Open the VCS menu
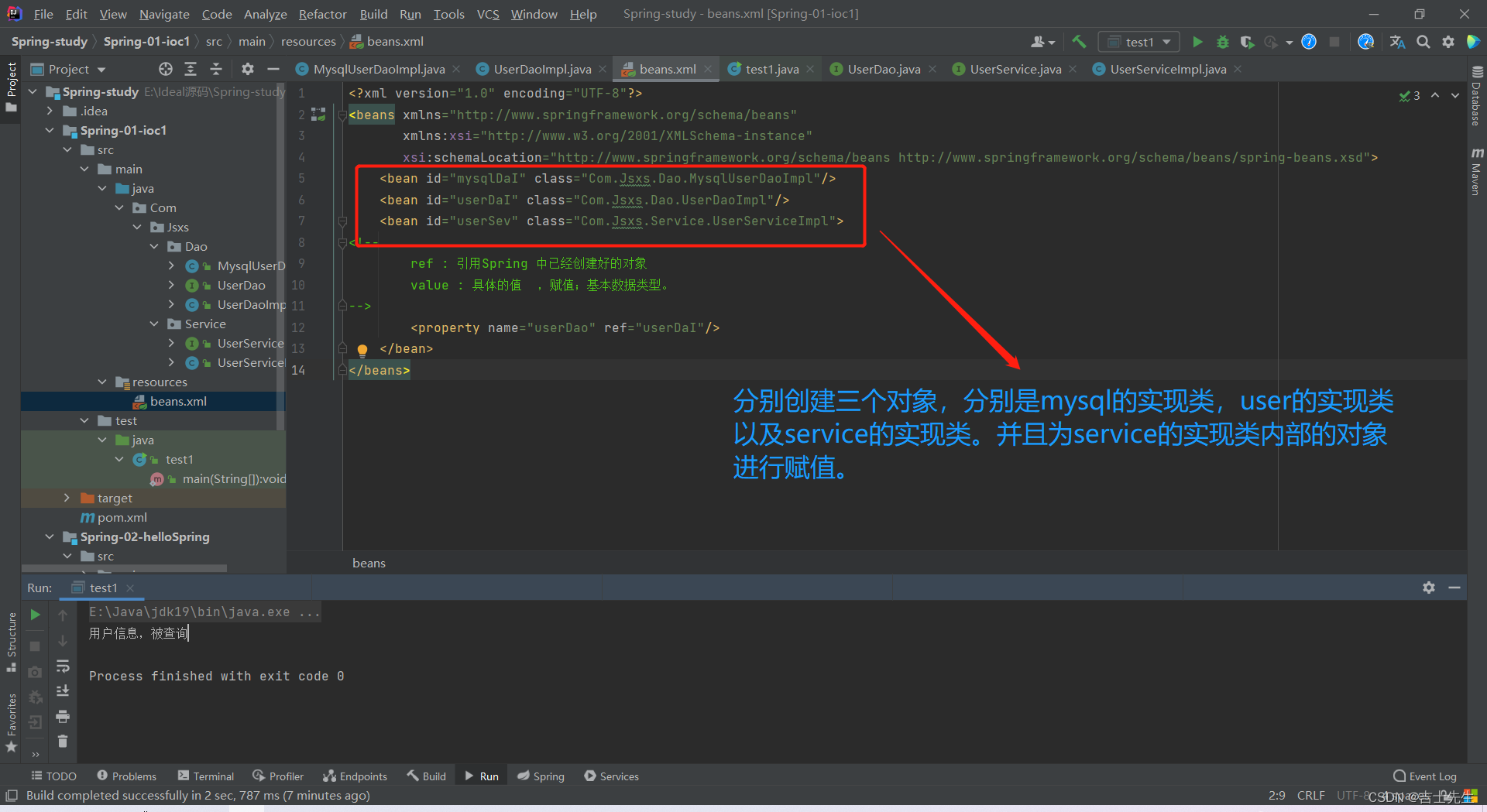Image resolution: width=1487 pixels, height=812 pixels. click(488, 14)
